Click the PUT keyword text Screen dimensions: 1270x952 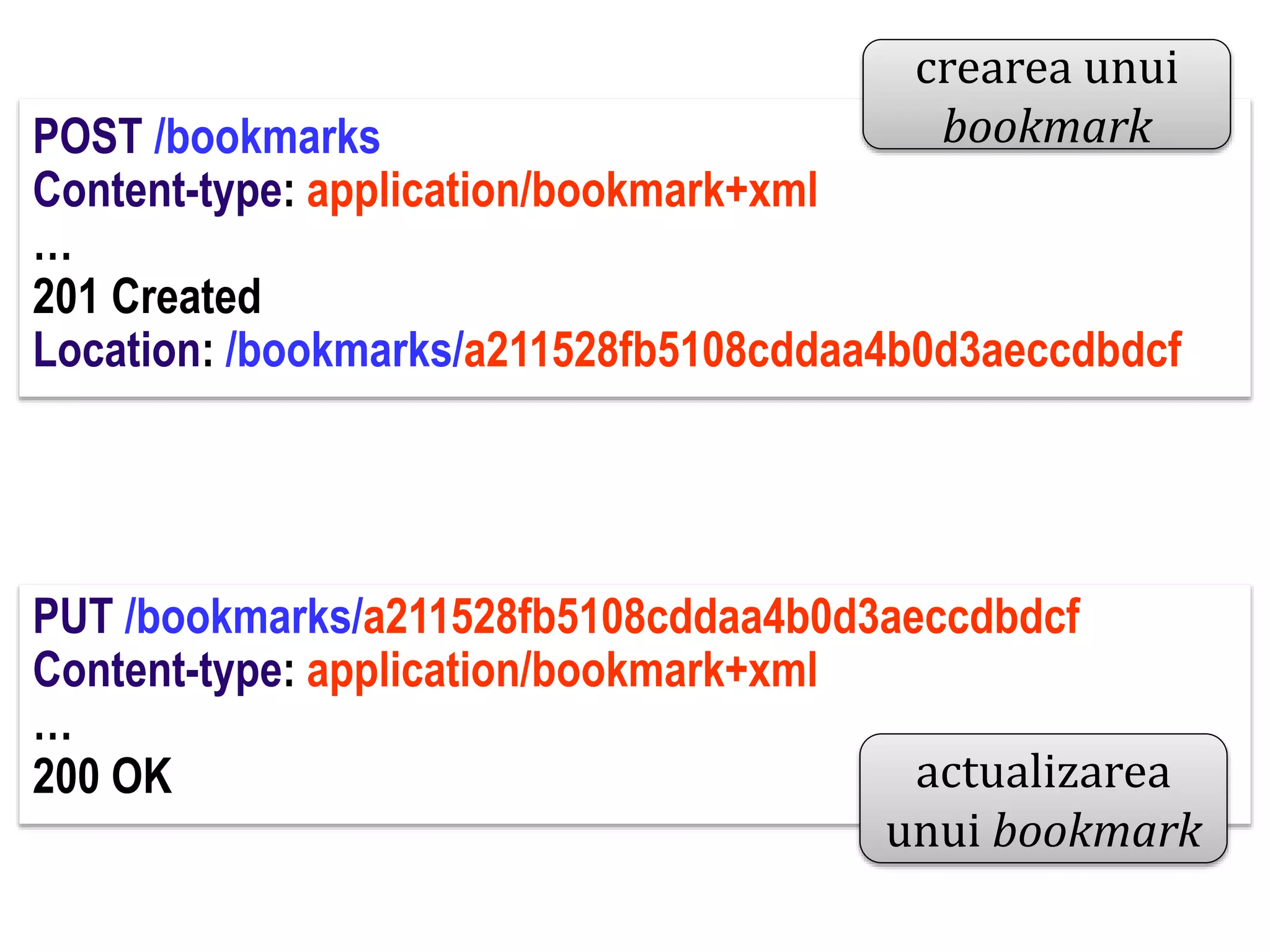pos(73,617)
